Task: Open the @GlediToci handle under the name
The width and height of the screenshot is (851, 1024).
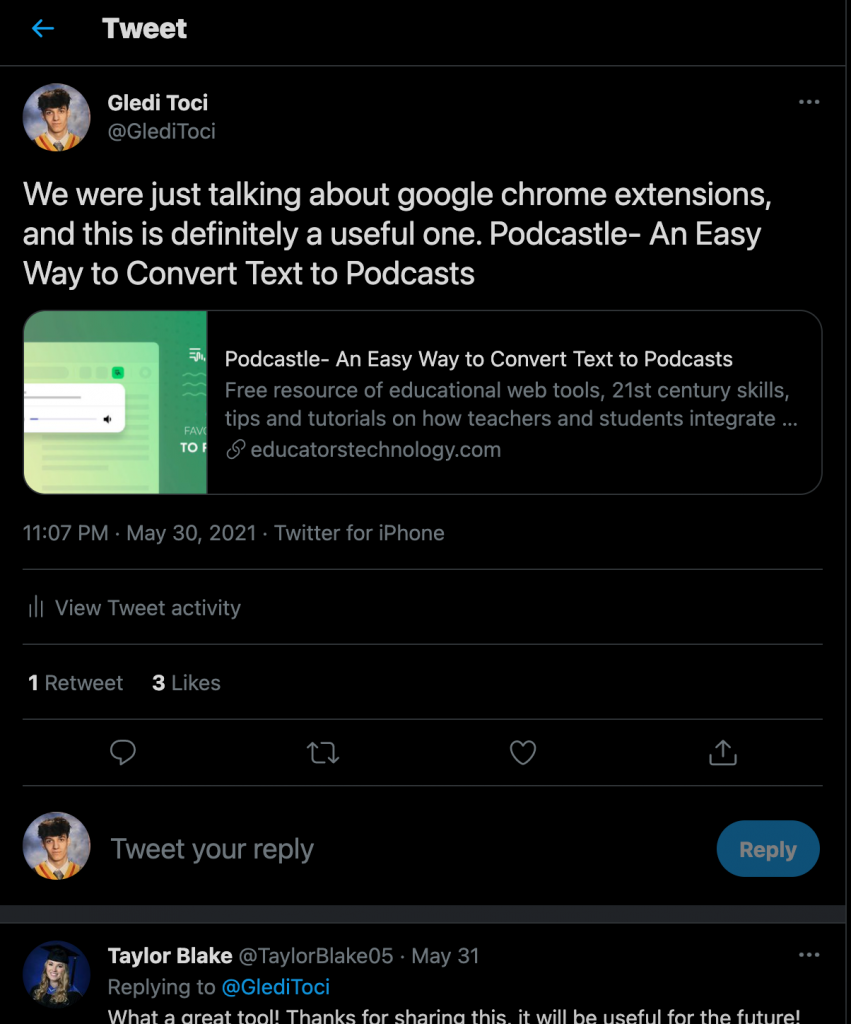Action: click(161, 131)
